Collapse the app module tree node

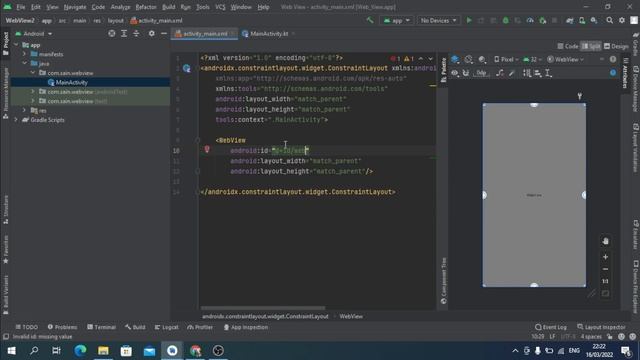pos(16,45)
